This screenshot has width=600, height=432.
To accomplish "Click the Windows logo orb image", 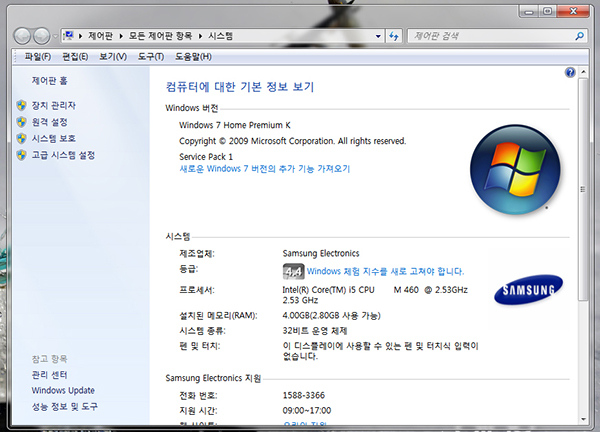I will click(x=515, y=169).
